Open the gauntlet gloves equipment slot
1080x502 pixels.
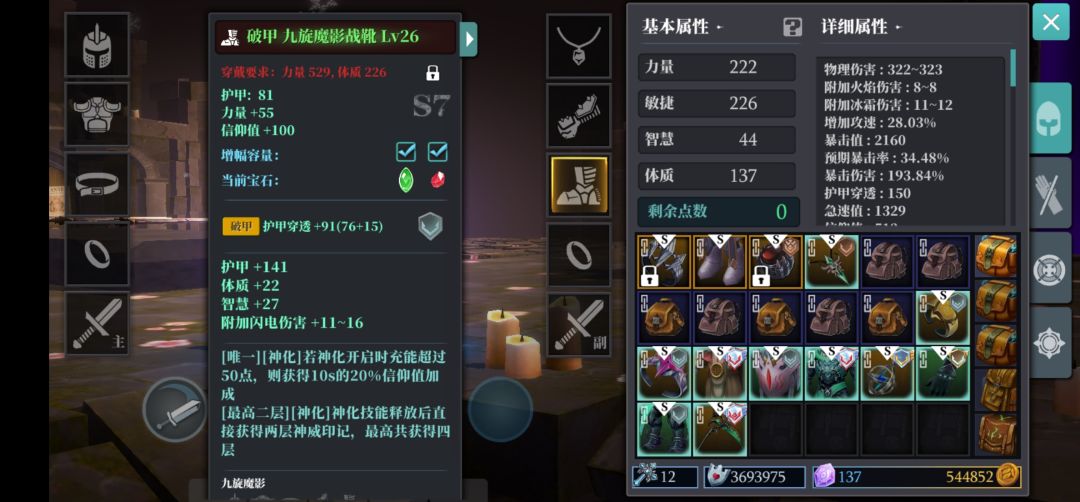(x=579, y=116)
